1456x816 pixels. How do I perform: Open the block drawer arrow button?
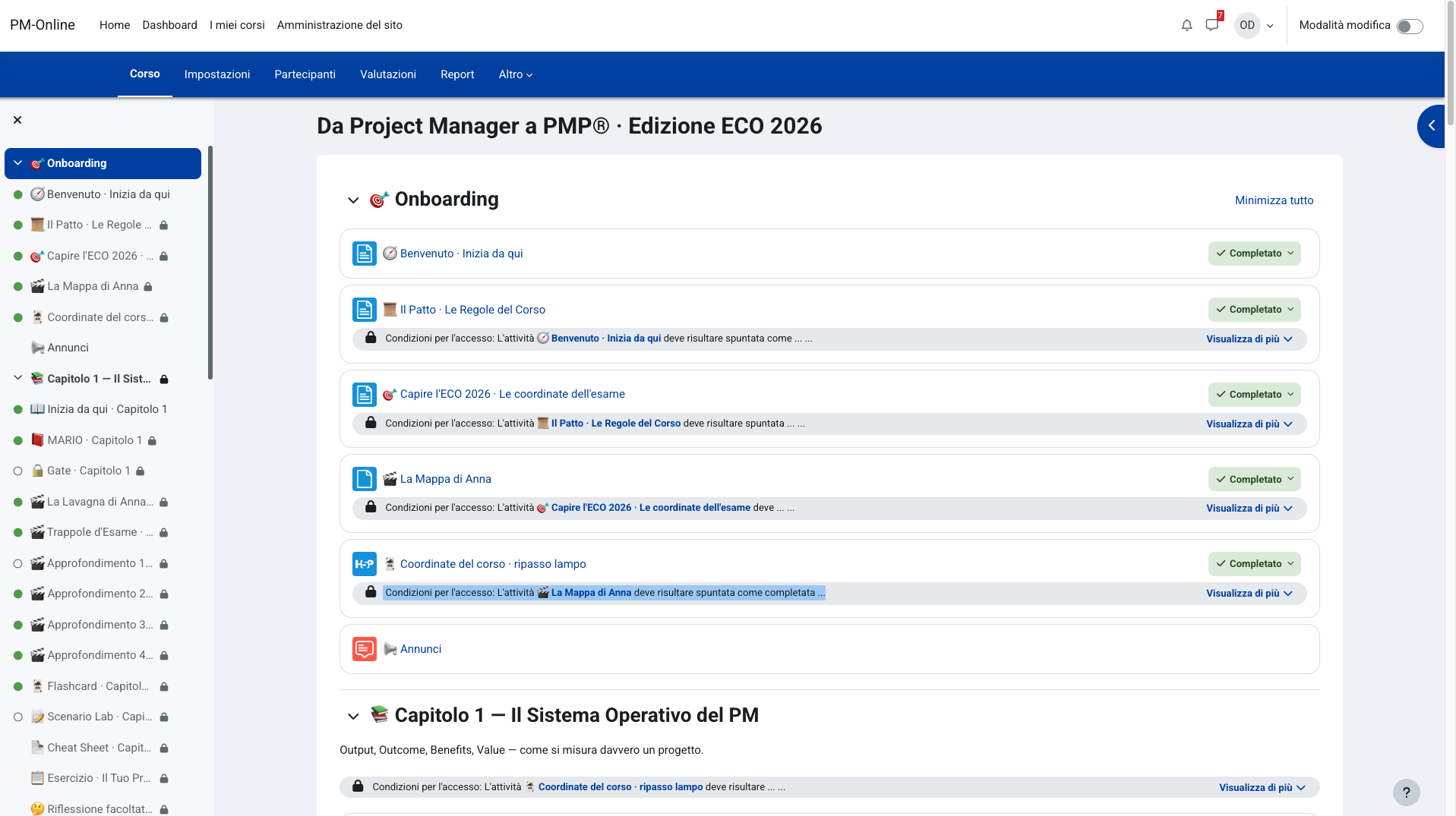[1432, 126]
